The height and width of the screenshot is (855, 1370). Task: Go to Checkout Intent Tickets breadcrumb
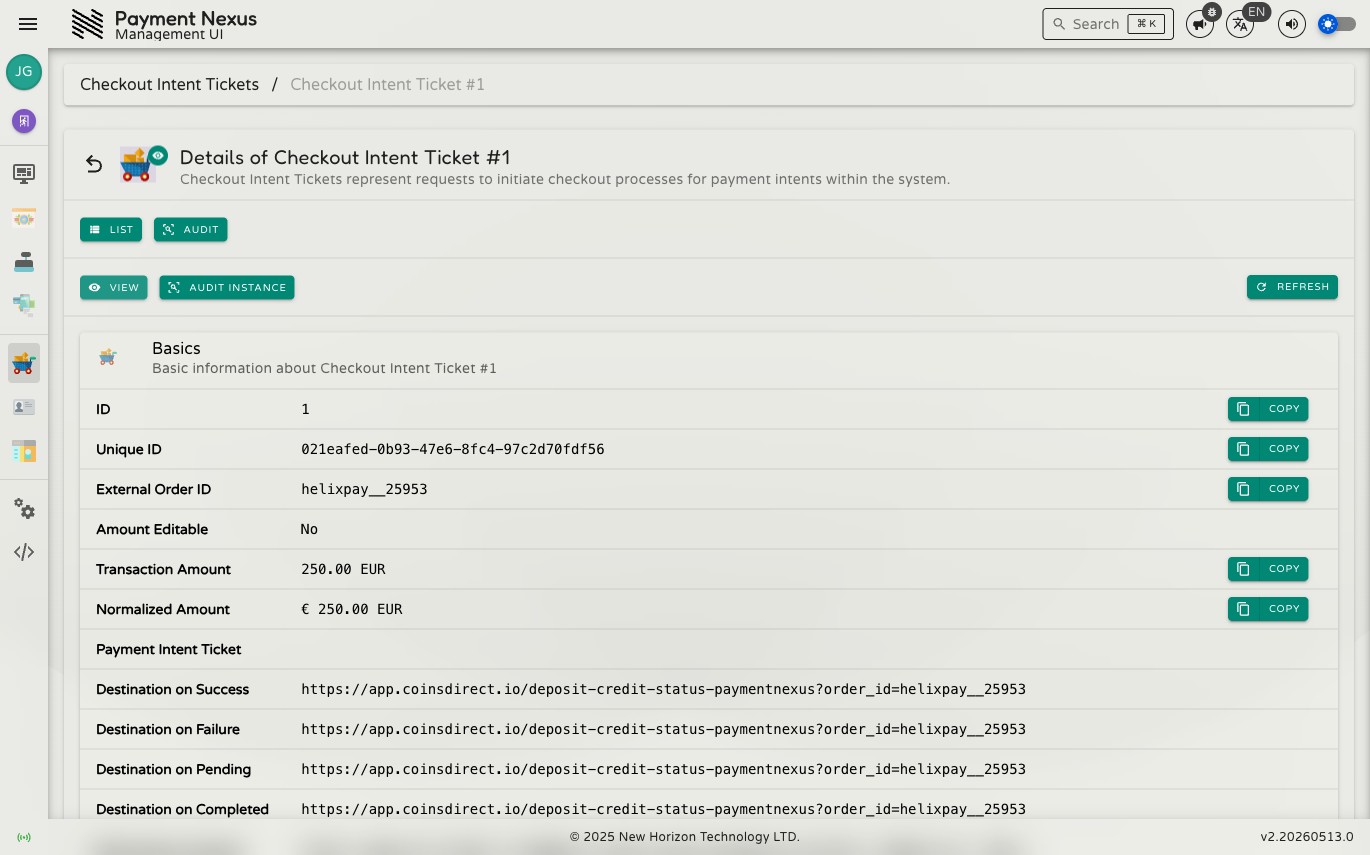pos(169,84)
